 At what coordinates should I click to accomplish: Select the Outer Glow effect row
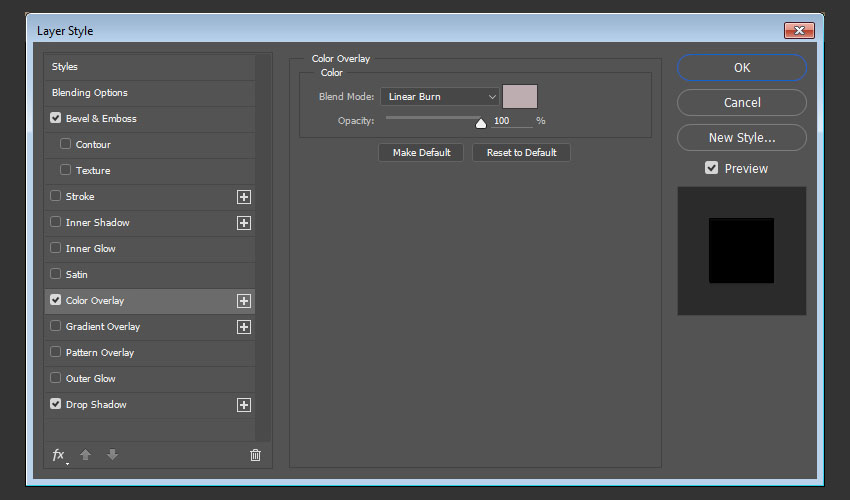(91, 379)
